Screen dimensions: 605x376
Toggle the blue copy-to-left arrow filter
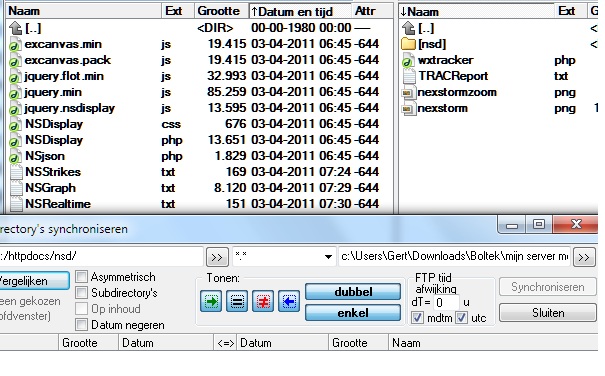(x=289, y=301)
